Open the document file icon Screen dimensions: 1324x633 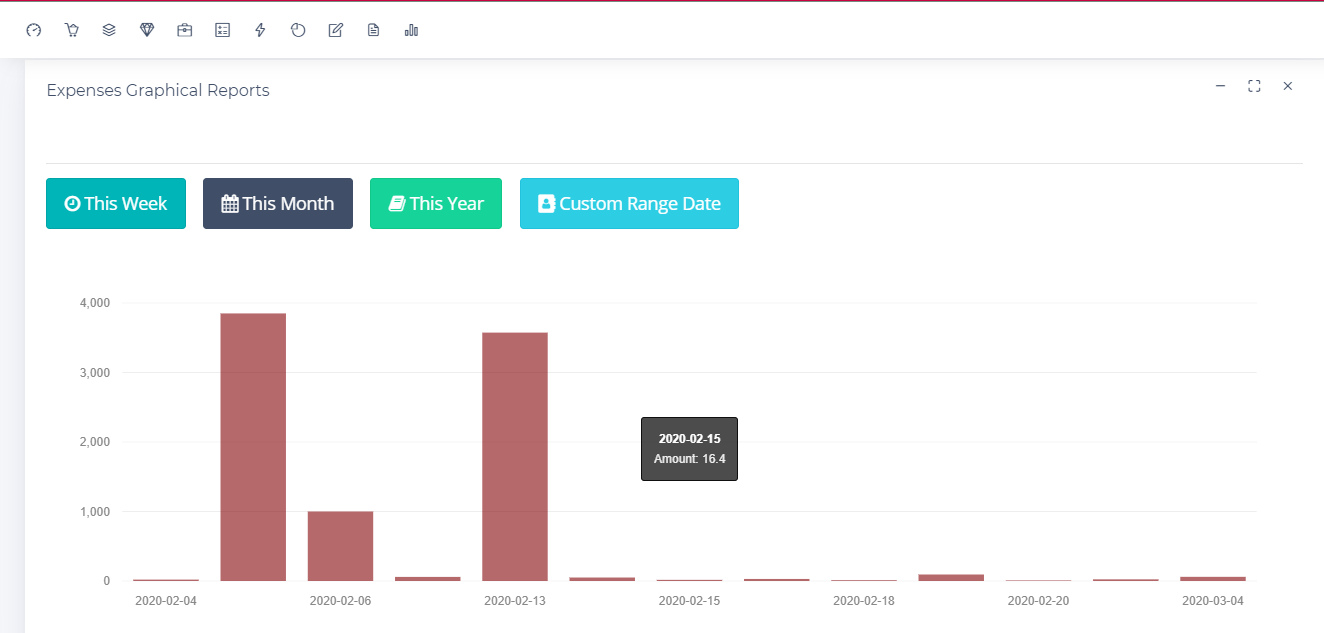pyautogui.click(x=374, y=30)
